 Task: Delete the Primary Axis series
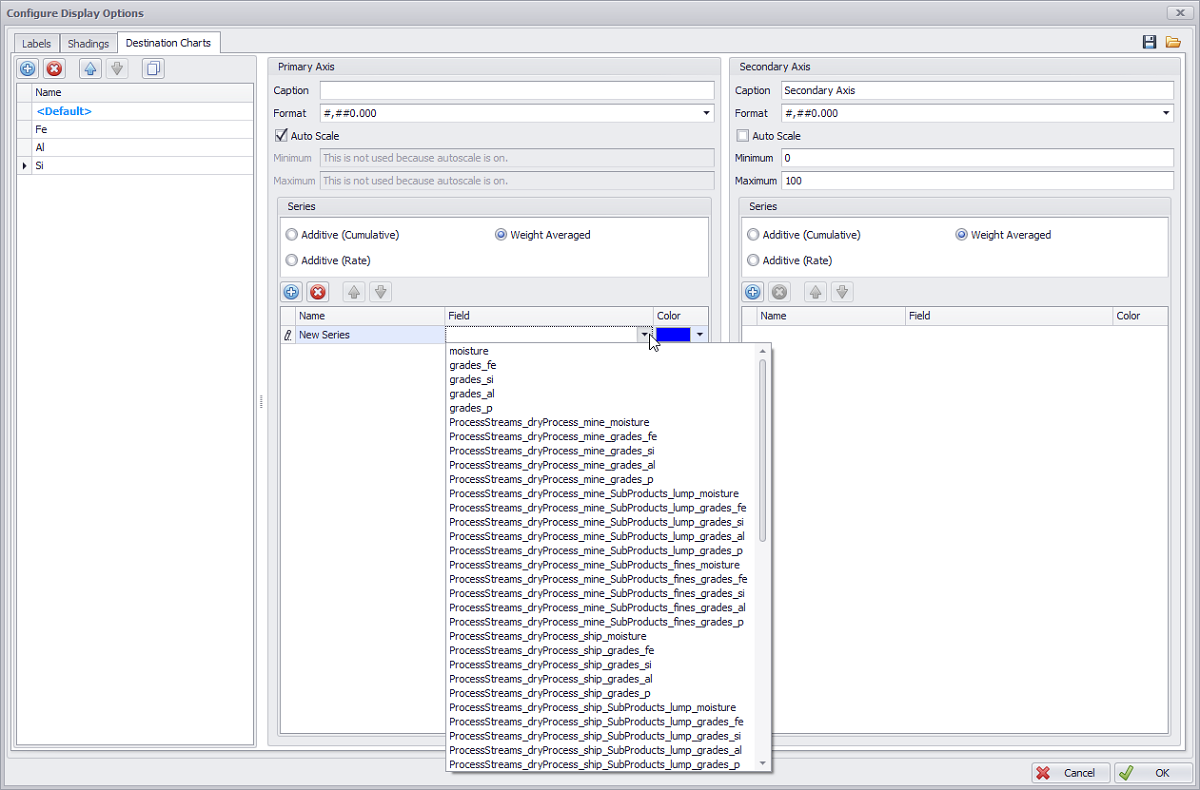[318, 292]
